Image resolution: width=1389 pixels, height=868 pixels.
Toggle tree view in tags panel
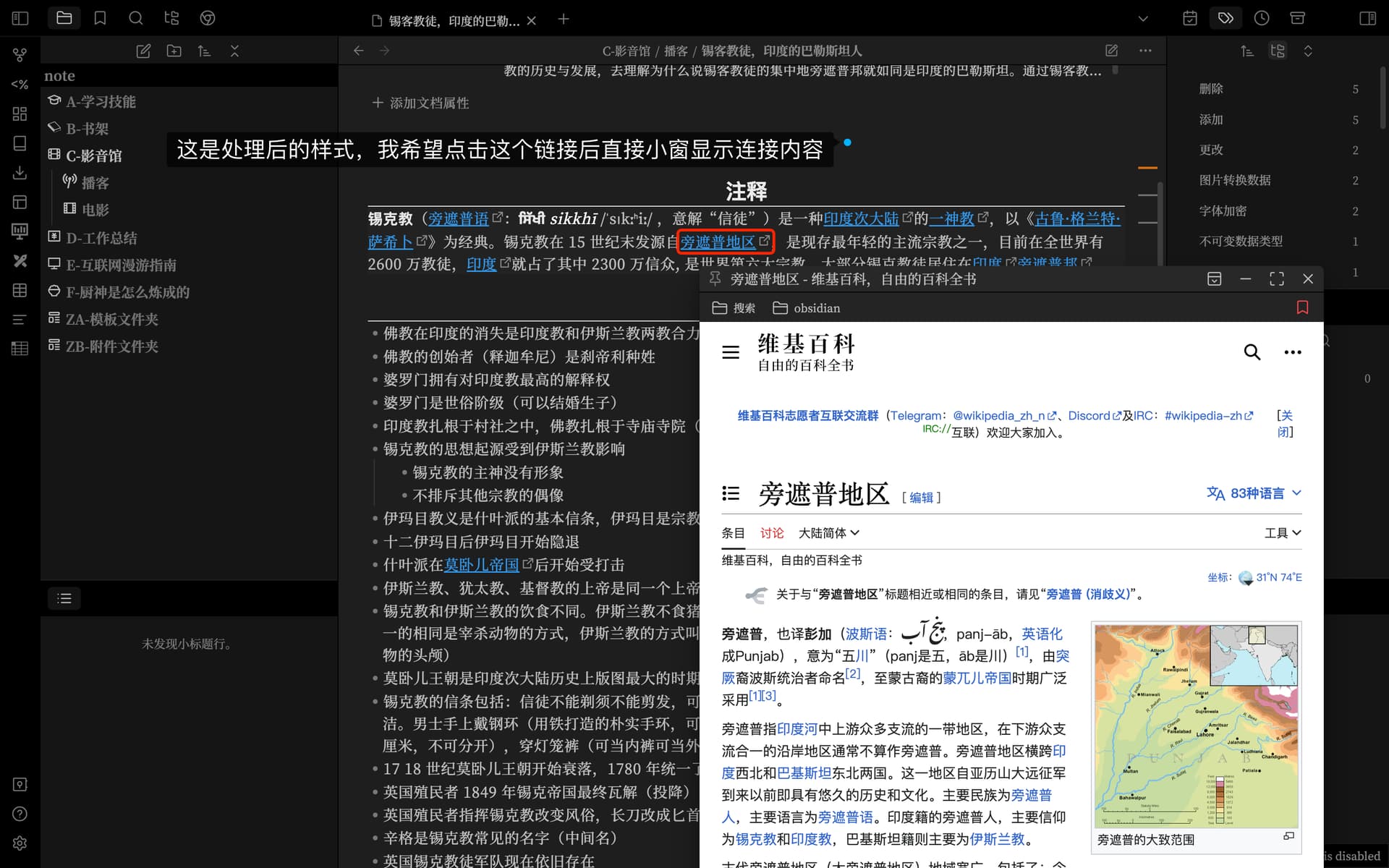click(x=1278, y=51)
